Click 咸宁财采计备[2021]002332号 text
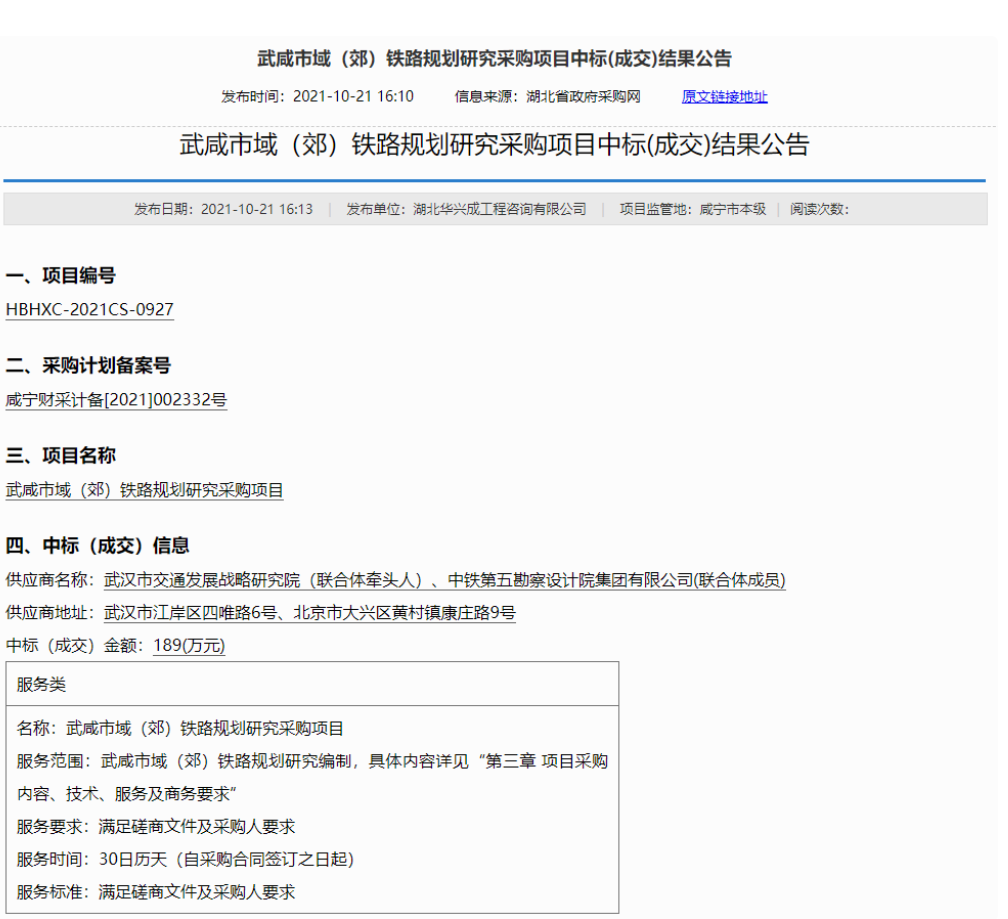This screenshot has width=1008, height=919. (116, 400)
